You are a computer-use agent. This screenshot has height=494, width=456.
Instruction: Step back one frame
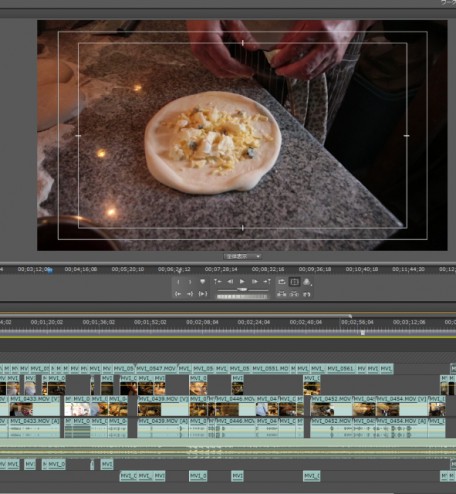[x=230, y=282]
